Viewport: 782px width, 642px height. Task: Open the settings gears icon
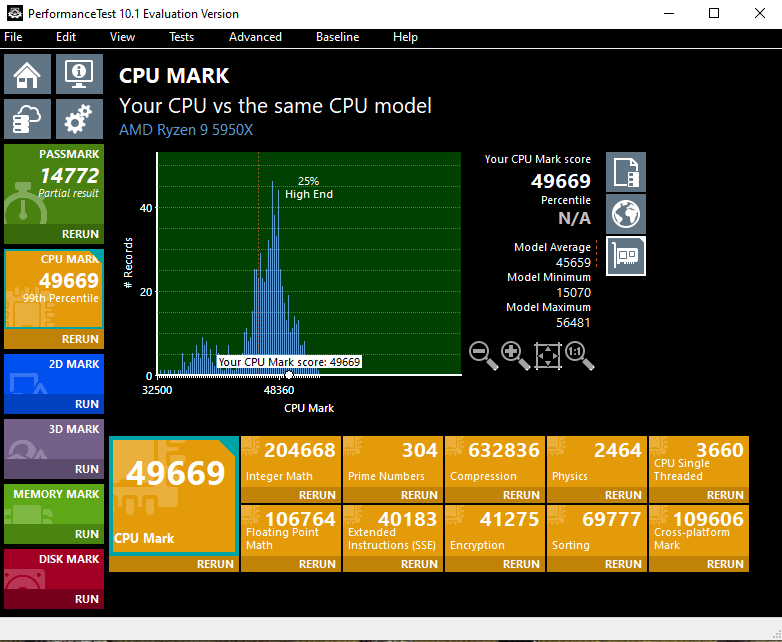pyautogui.click(x=78, y=120)
